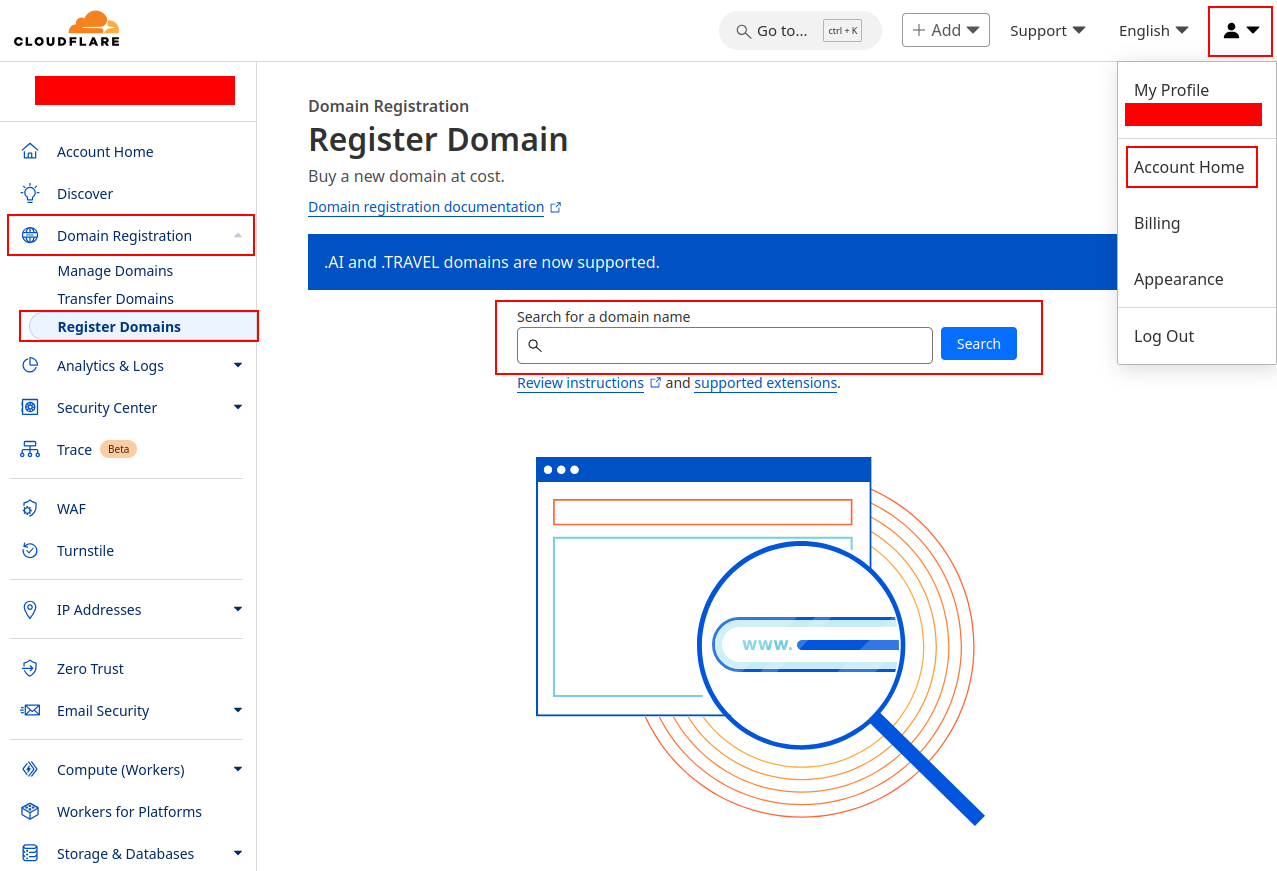
Task: Open Manage Domains in sidebar
Action: pyautogui.click(x=115, y=271)
